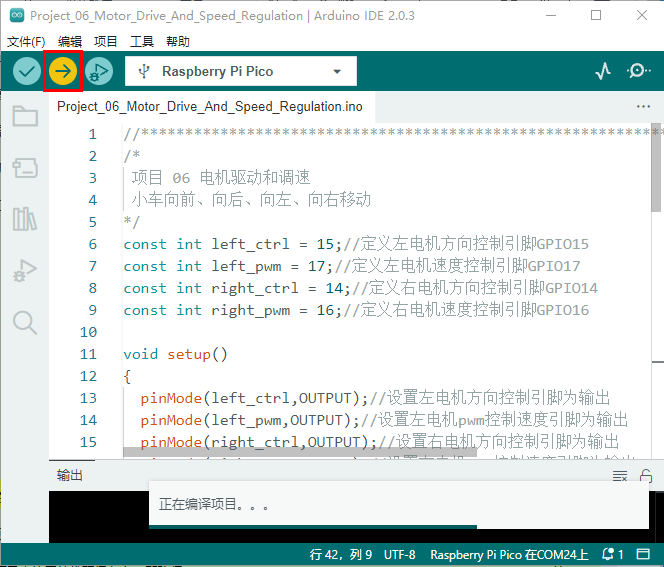Click the 正在编译项目 notification message
The height and width of the screenshot is (567, 664).
click(x=213, y=504)
